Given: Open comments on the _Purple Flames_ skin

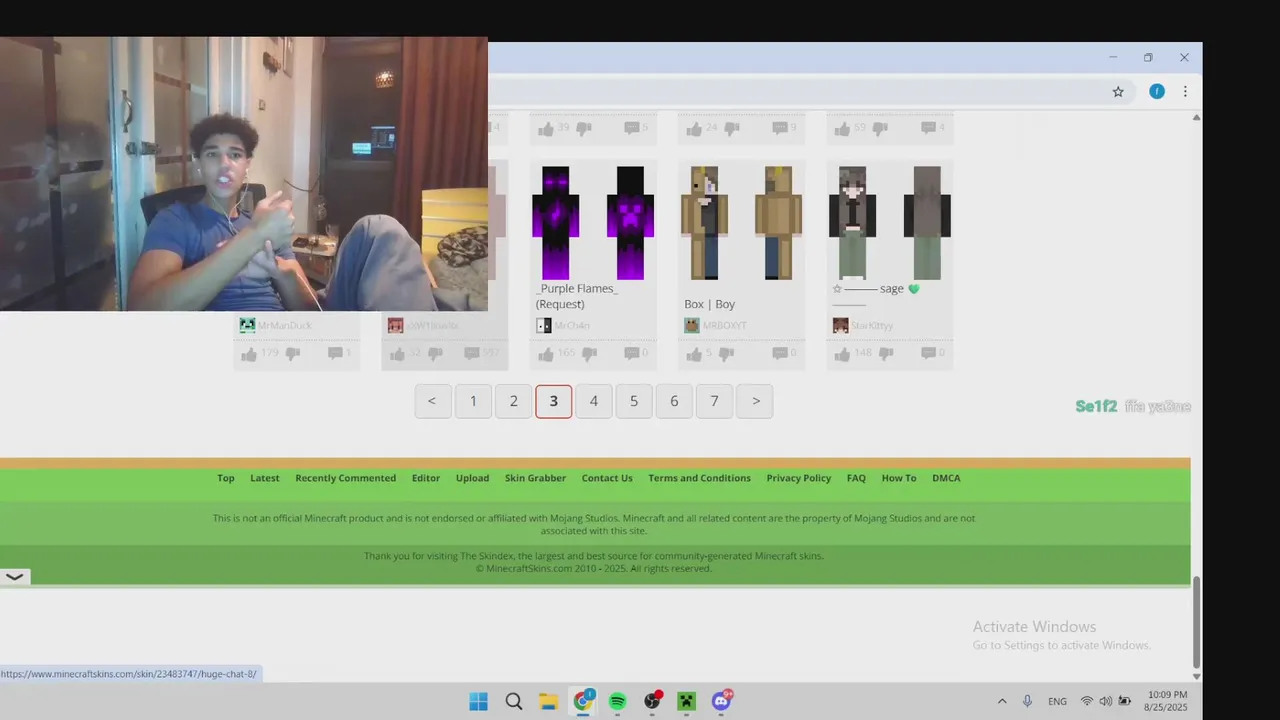Looking at the screenshot, I should pos(632,353).
